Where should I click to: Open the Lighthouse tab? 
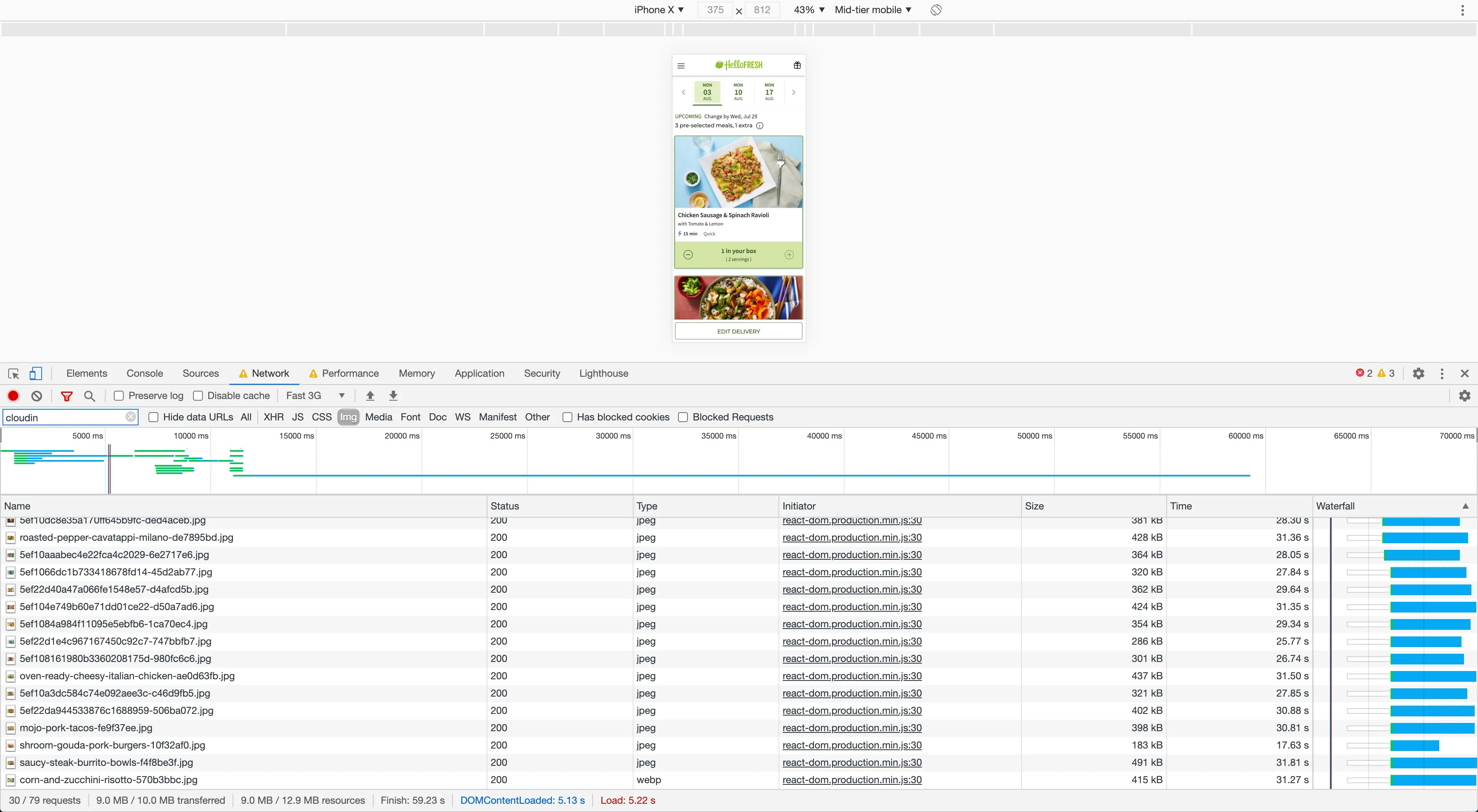pyautogui.click(x=603, y=373)
